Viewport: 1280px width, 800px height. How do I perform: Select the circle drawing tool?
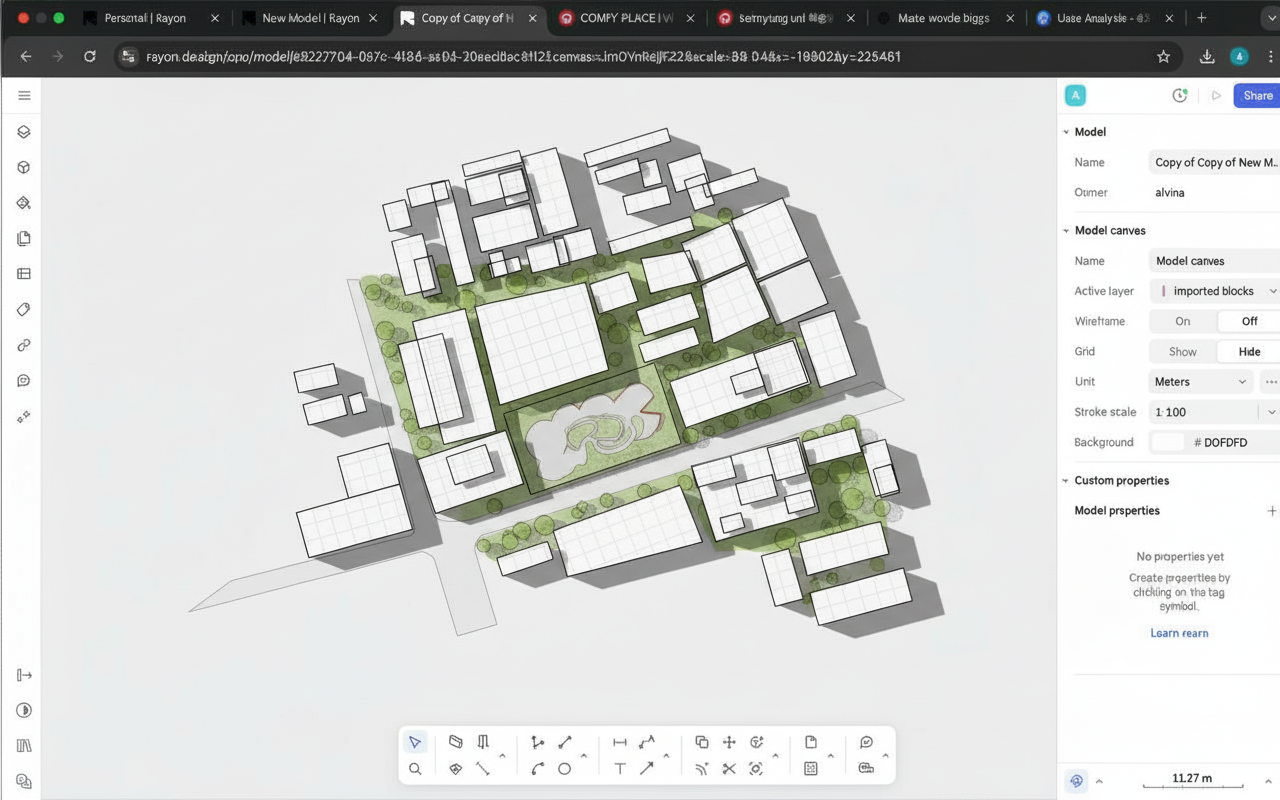pyautogui.click(x=565, y=768)
